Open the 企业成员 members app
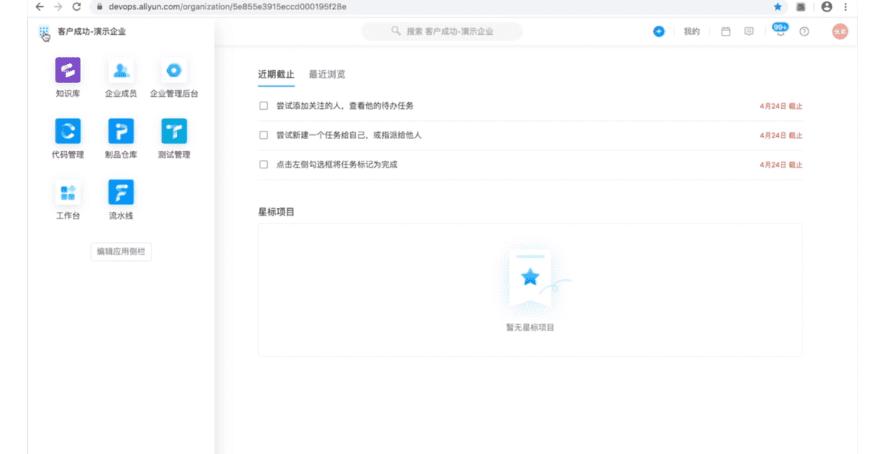This screenshot has width=885, height=454. coord(121,70)
